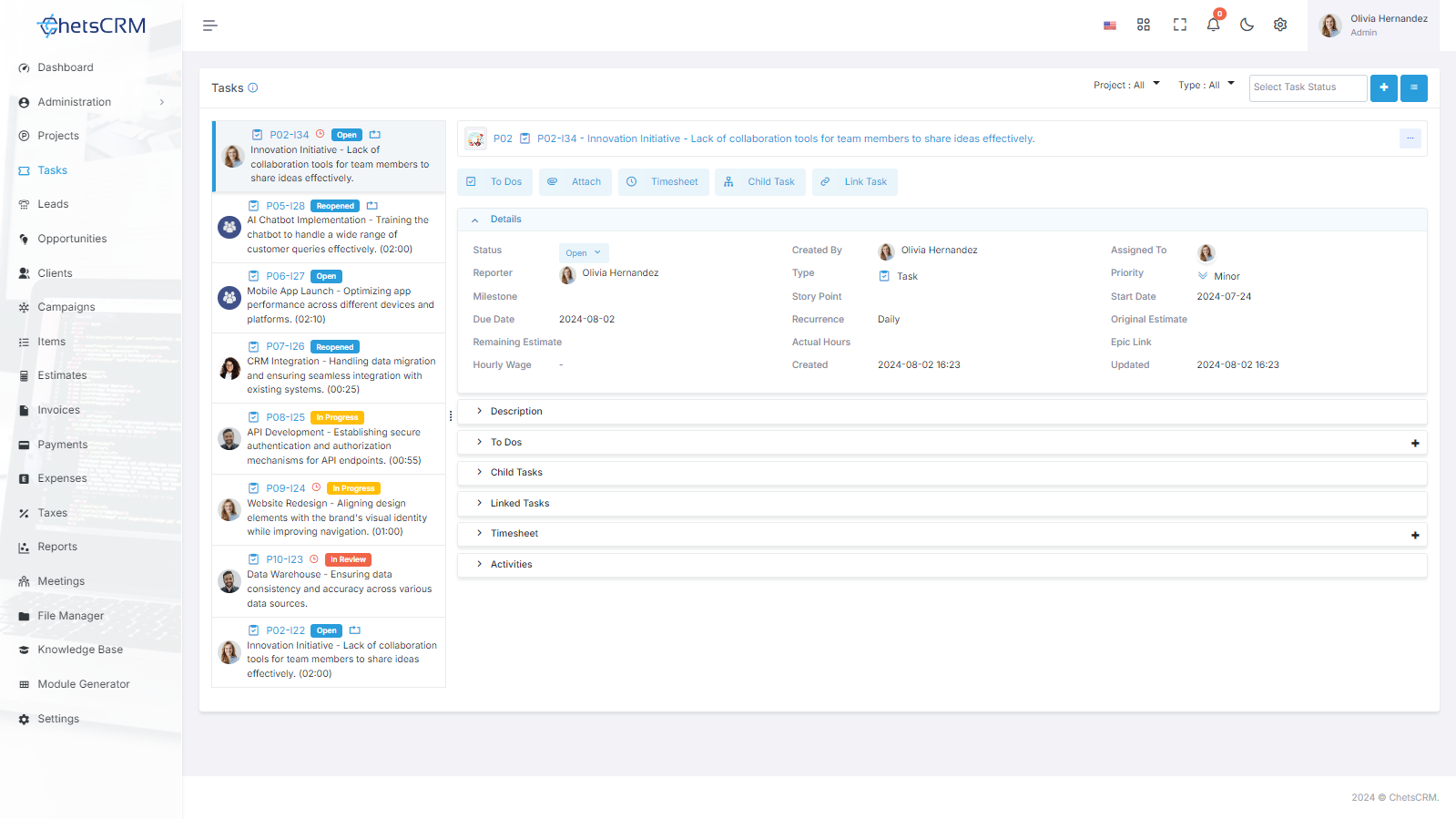Open the Link Task tab

pos(854,182)
